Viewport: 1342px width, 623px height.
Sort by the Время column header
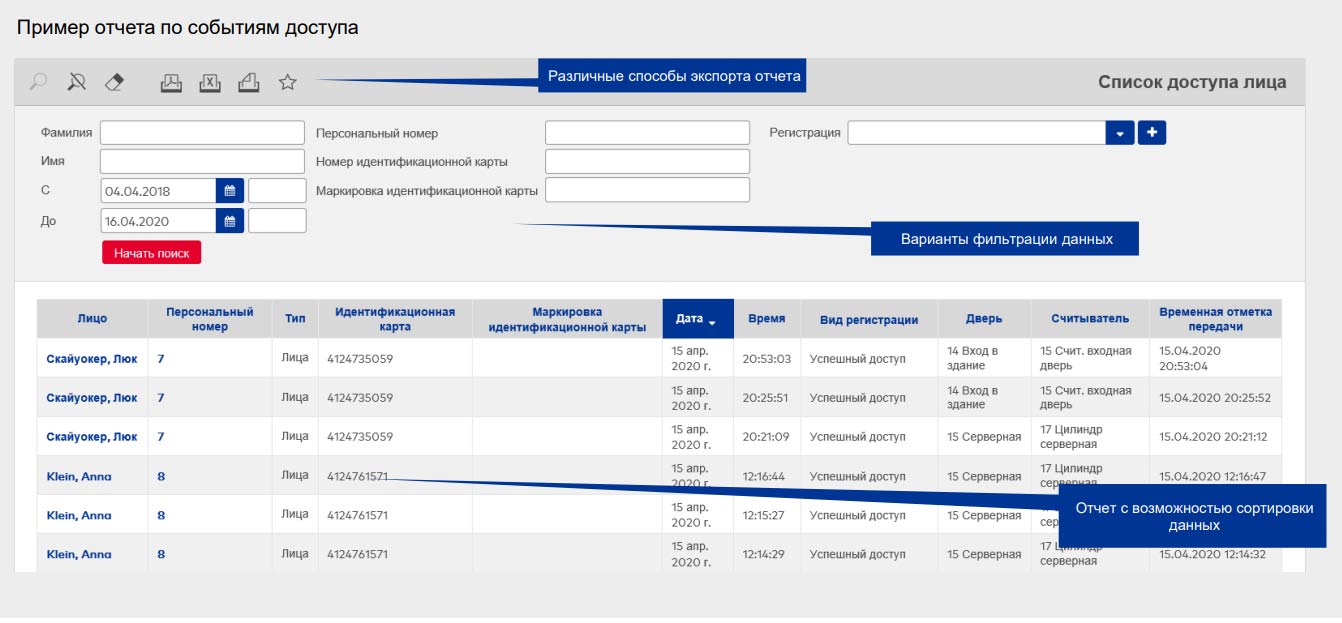767,319
